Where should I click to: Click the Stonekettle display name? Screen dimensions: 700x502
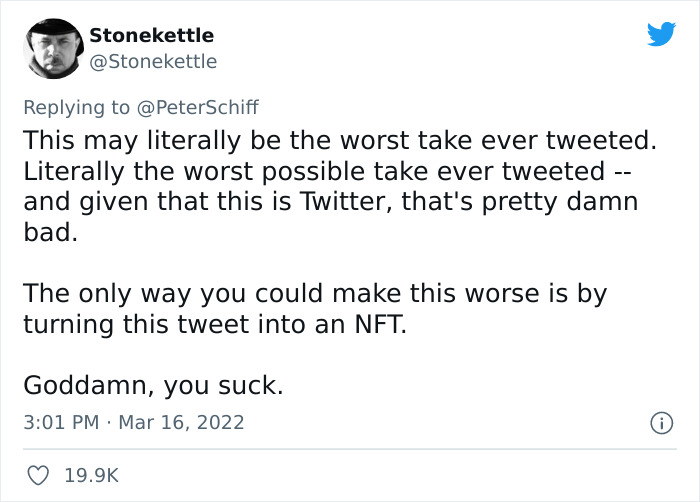coord(151,35)
